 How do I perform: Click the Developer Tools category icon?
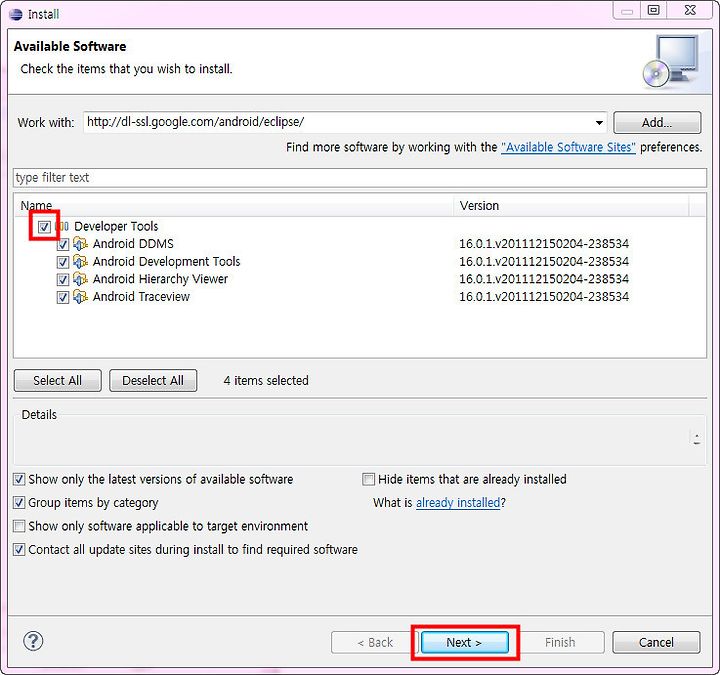[62, 226]
